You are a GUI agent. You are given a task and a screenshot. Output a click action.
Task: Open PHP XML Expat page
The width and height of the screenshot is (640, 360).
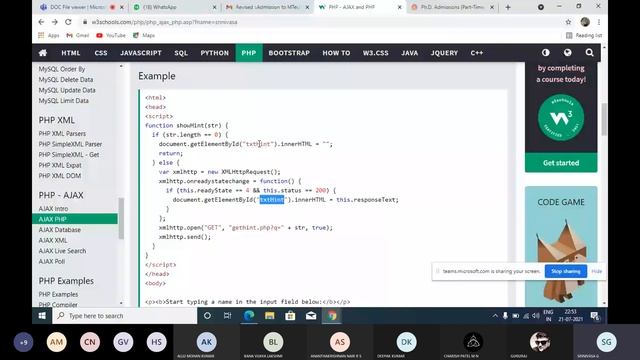(60, 165)
